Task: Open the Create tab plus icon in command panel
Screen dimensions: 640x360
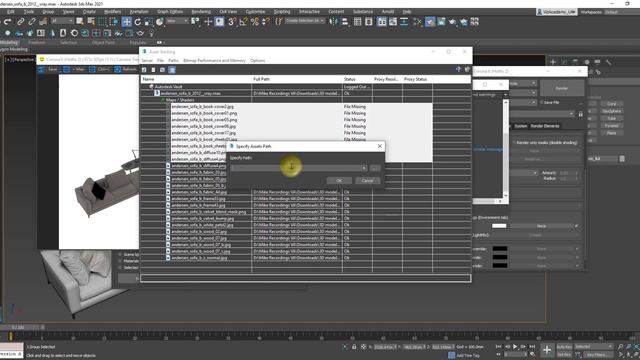Action: click(x=553, y=62)
